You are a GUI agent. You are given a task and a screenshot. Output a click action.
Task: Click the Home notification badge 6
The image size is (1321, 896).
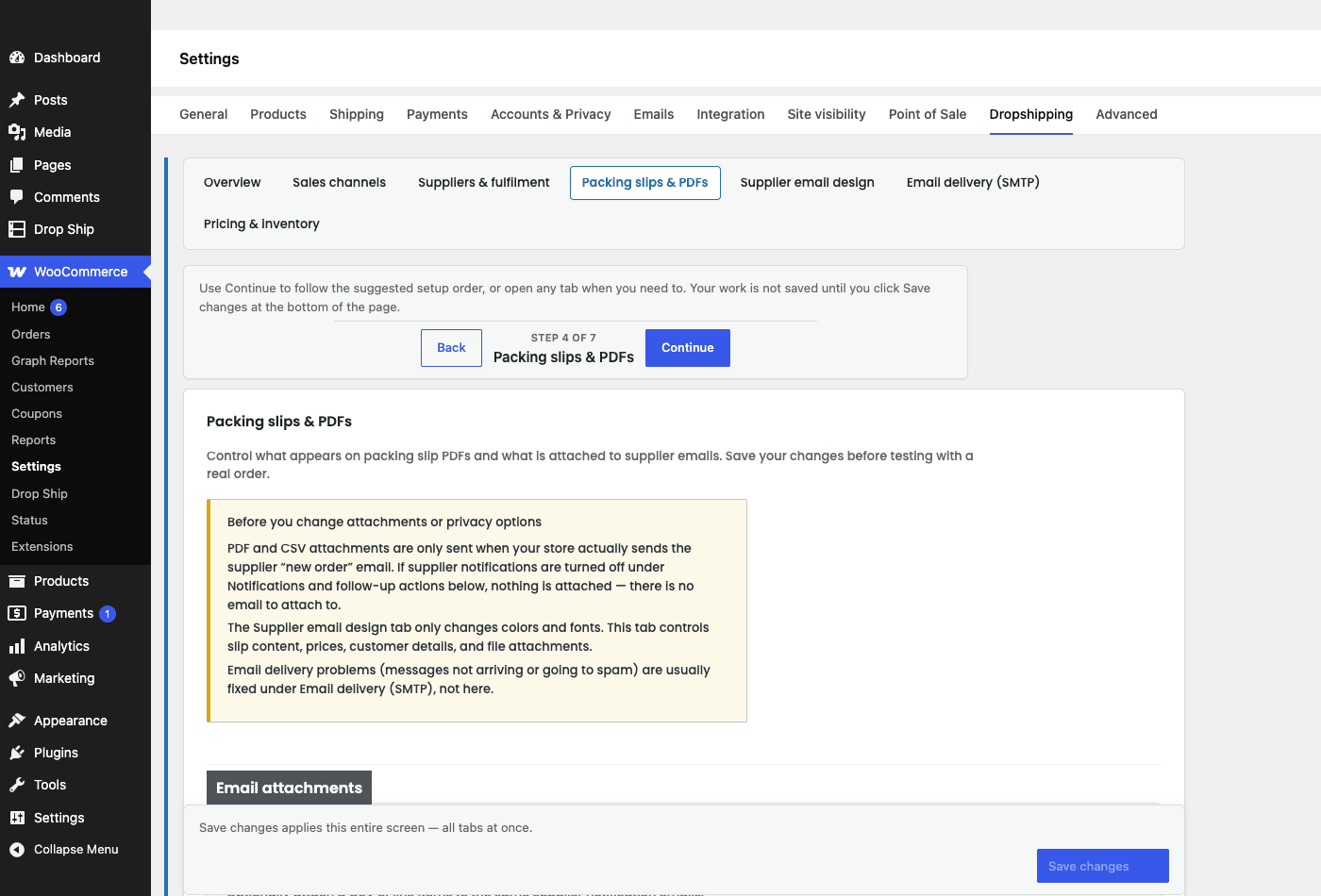pyautogui.click(x=59, y=307)
